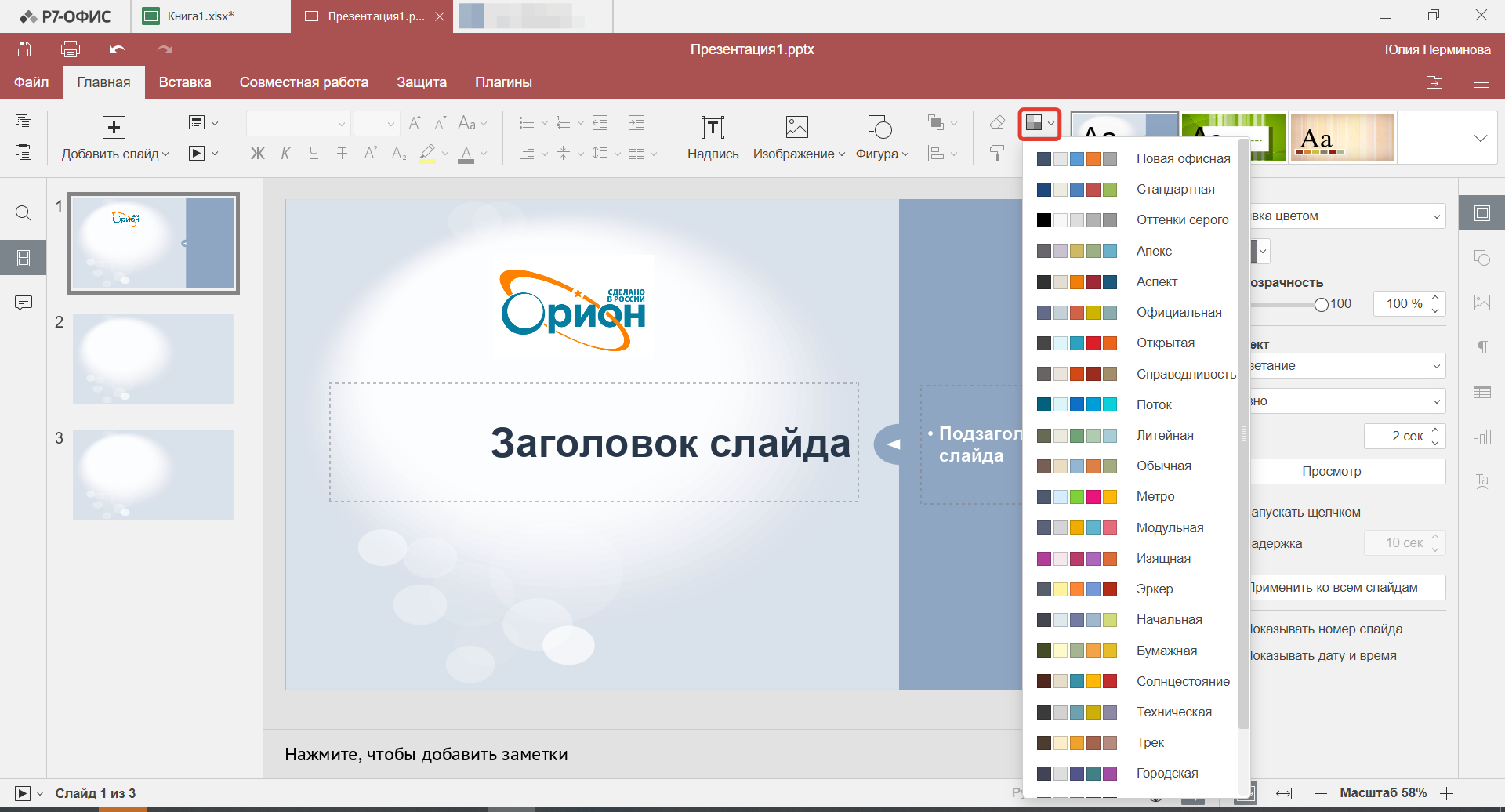Click fit to width icon in status bar
The height and width of the screenshot is (812, 1505).
coord(1283,793)
